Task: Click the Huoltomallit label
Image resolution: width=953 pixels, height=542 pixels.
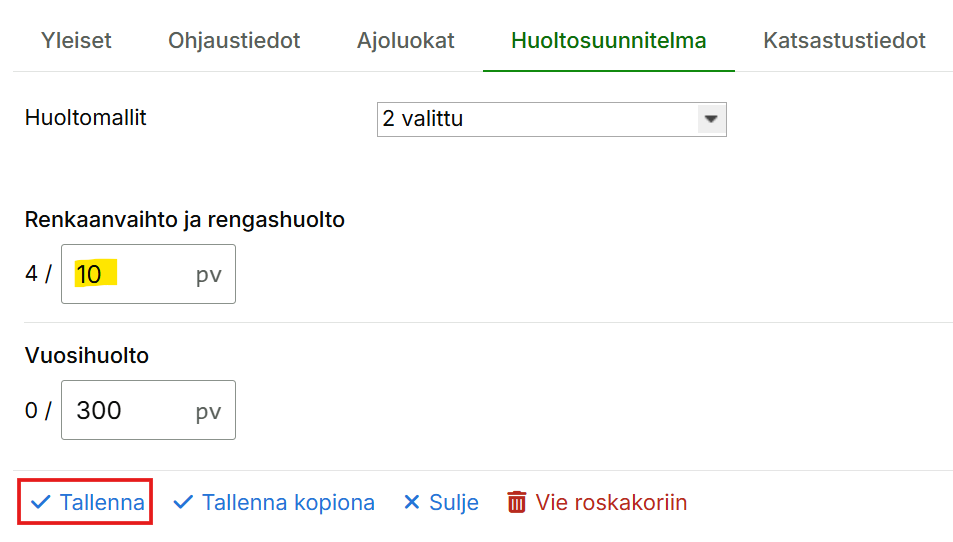Action: pos(86,118)
